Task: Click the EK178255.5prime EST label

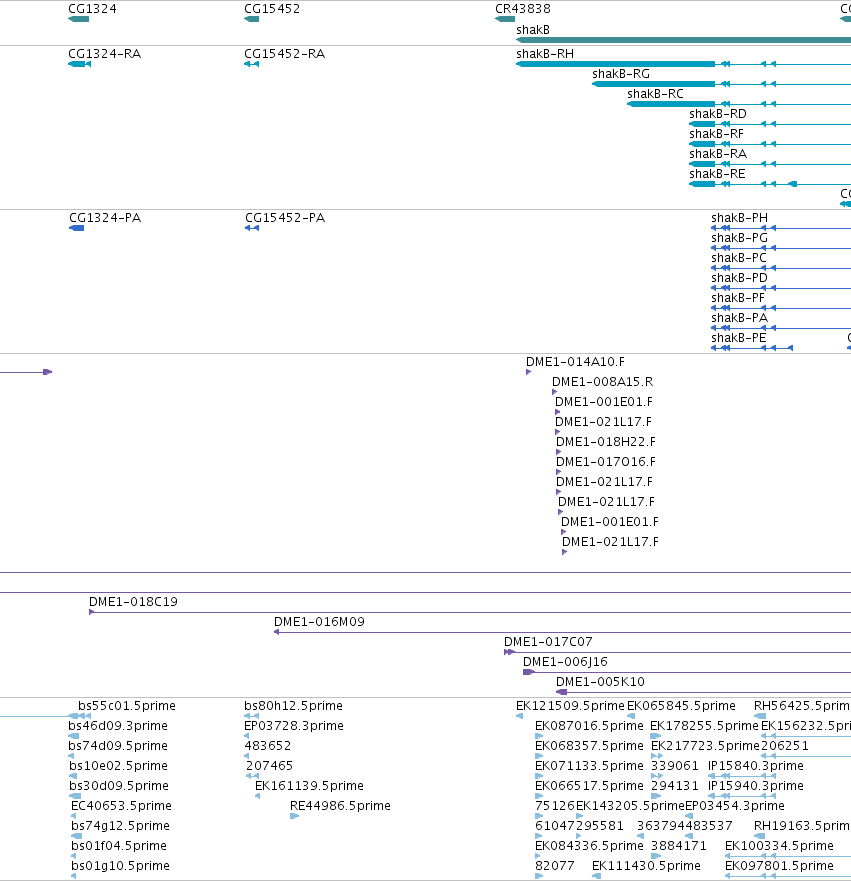Action: [704, 726]
